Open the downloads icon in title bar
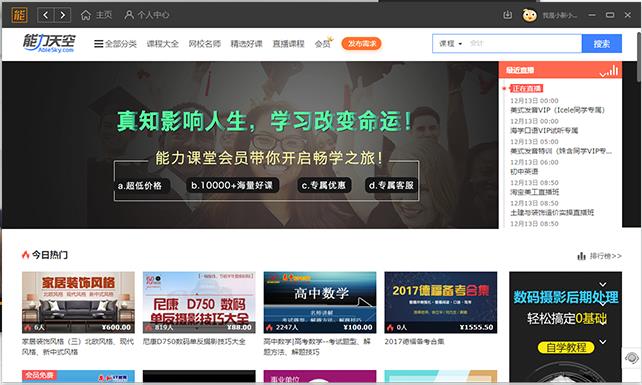 click(x=507, y=15)
